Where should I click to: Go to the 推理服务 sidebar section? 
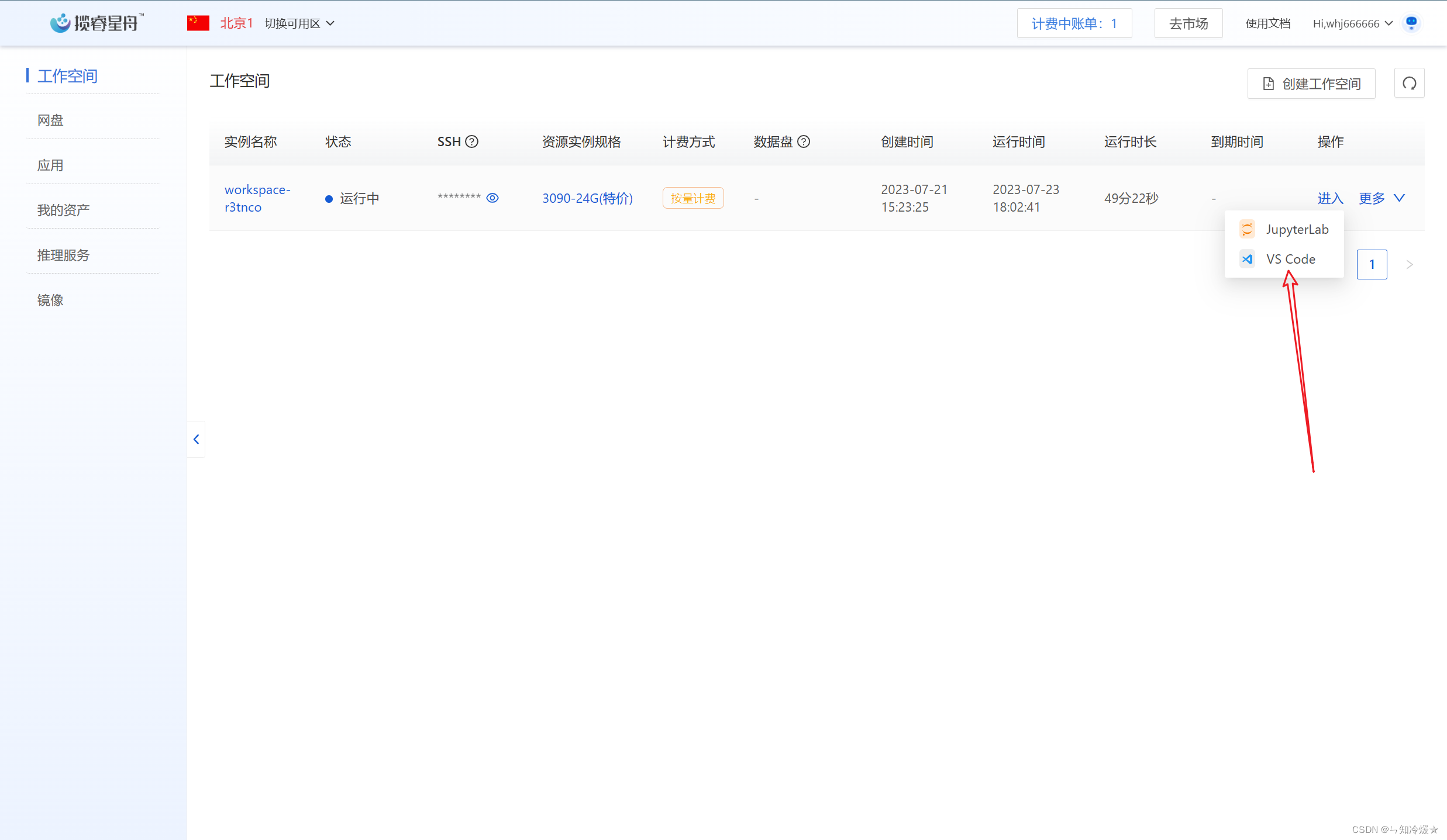coord(63,255)
